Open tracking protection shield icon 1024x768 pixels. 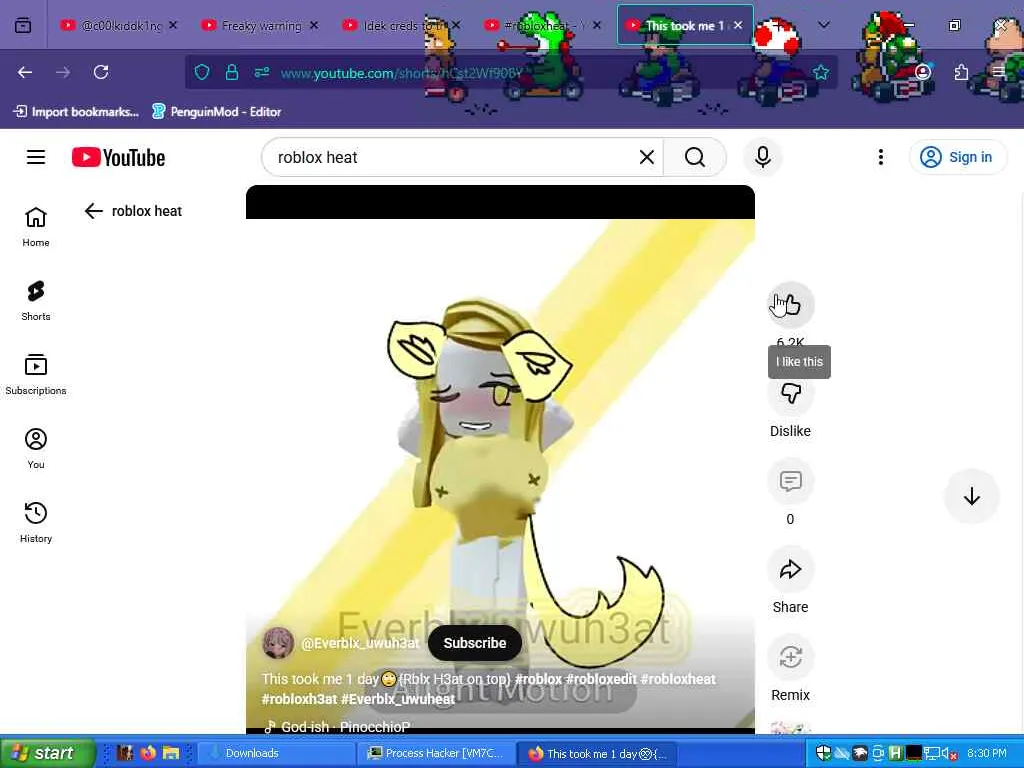(x=202, y=72)
